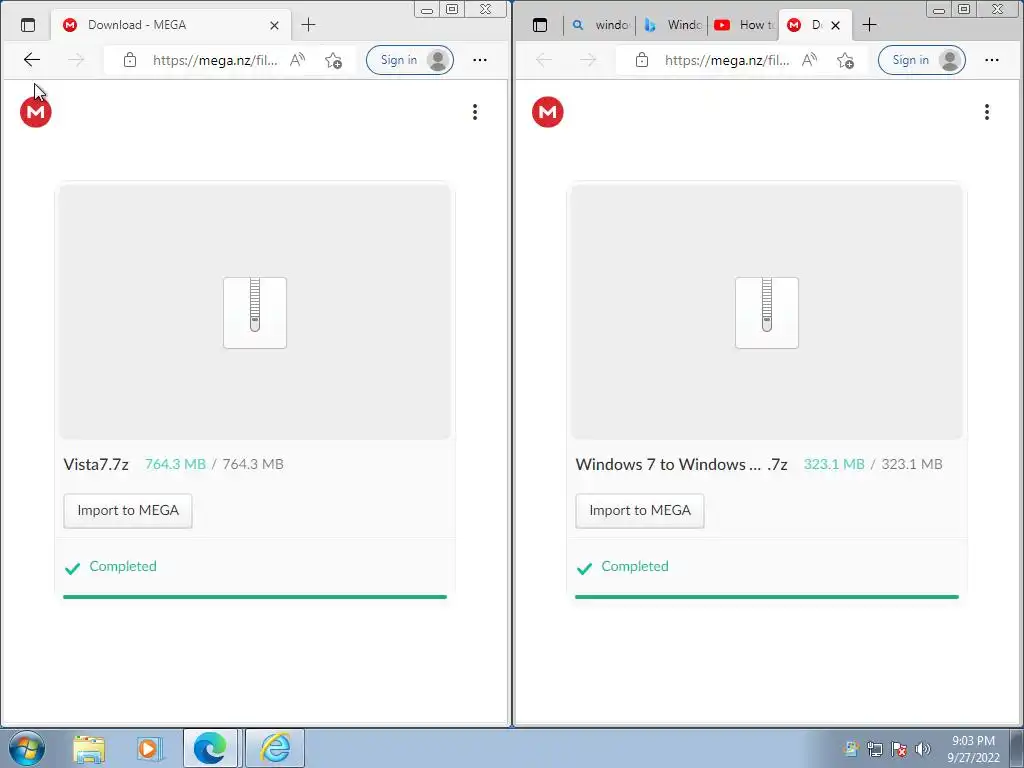Click the address bar in left browser
This screenshot has height=768, width=1024.
pyautogui.click(x=215, y=60)
